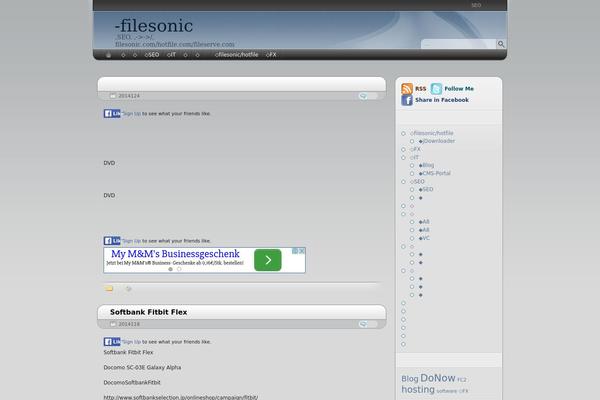600x400 pixels.
Task: Open ◇IT category in the sidebar list
Action: tap(414, 157)
